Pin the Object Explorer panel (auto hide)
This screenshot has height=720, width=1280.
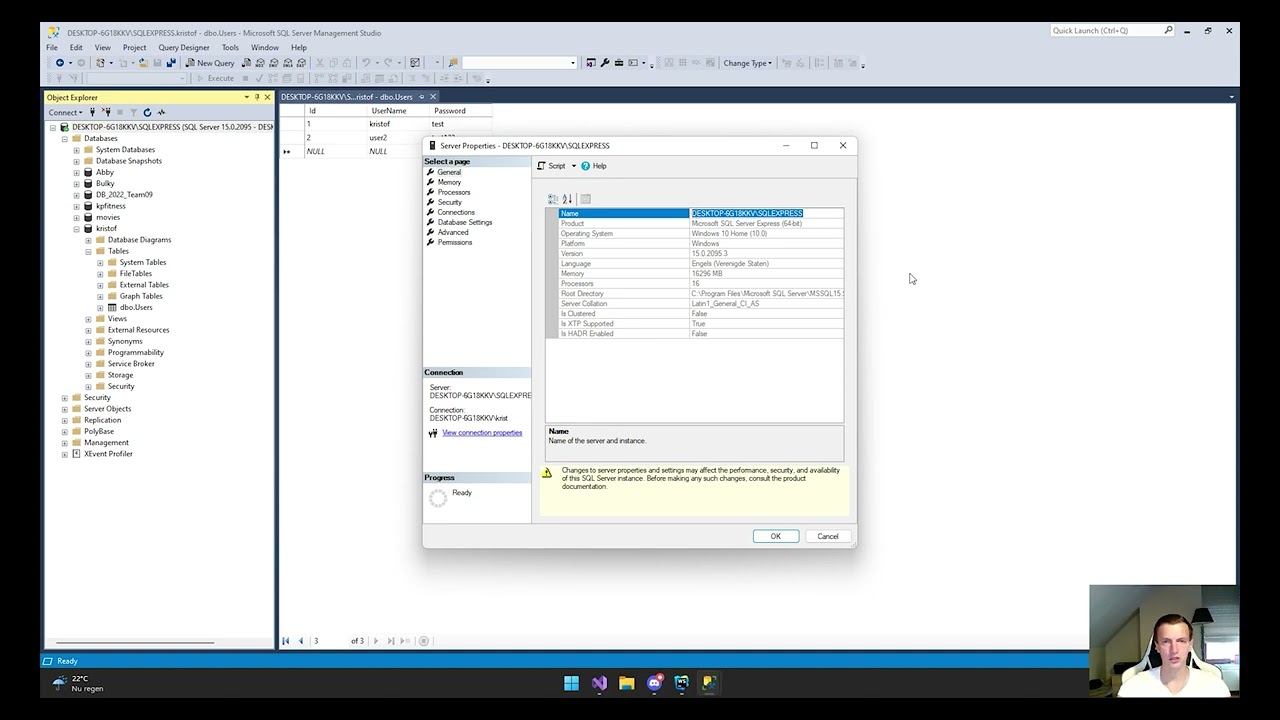pos(257,97)
